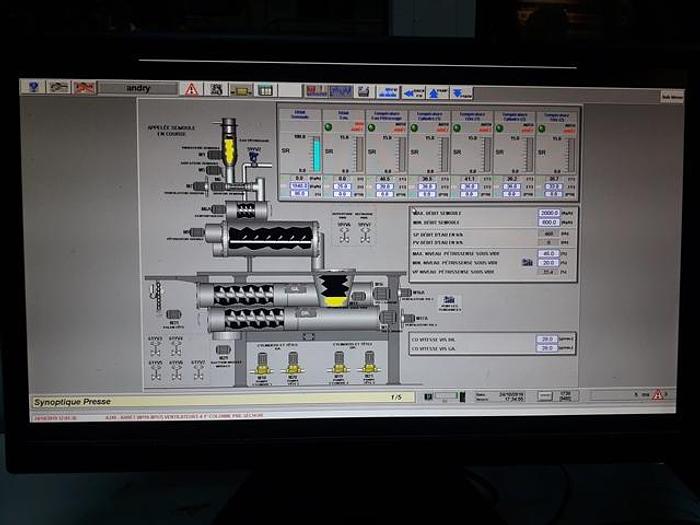This screenshot has width=700, height=525.
Task: Click the red alarm warning triangle in toolbar
Action: (x=191, y=89)
